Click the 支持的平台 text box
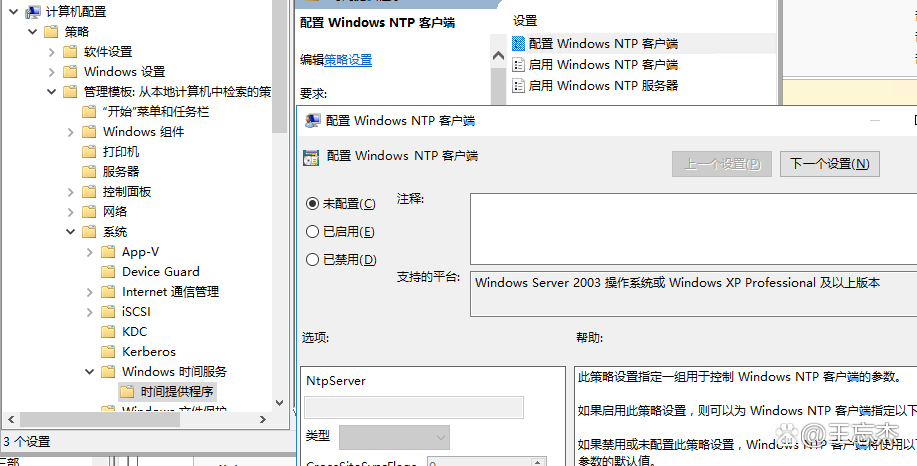This screenshot has height=466, width=917. tap(694, 295)
